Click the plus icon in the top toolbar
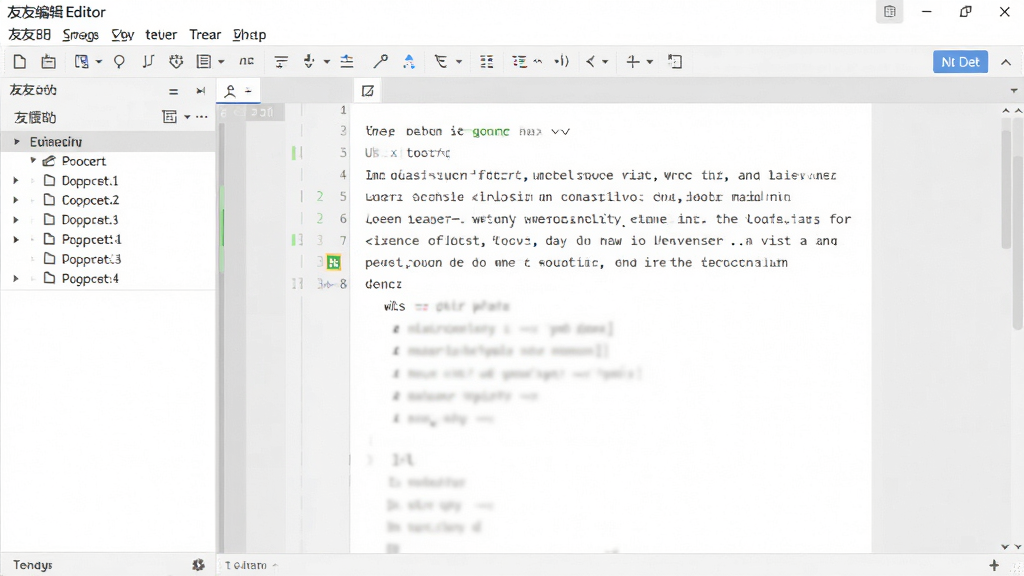The width and height of the screenshot is (1024, 576). [632, 61]
